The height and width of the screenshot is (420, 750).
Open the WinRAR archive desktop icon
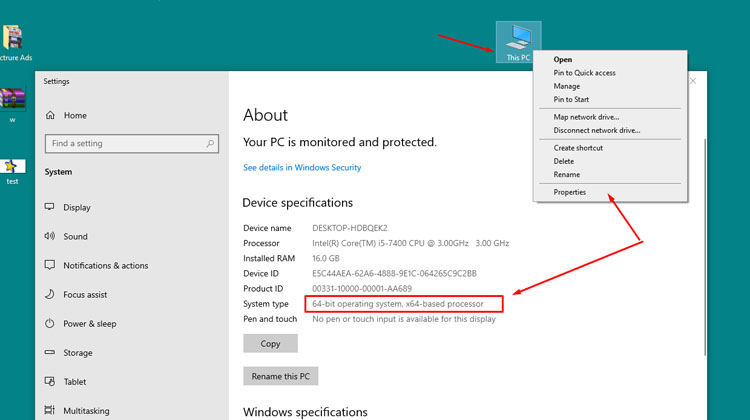coord(13,100)
